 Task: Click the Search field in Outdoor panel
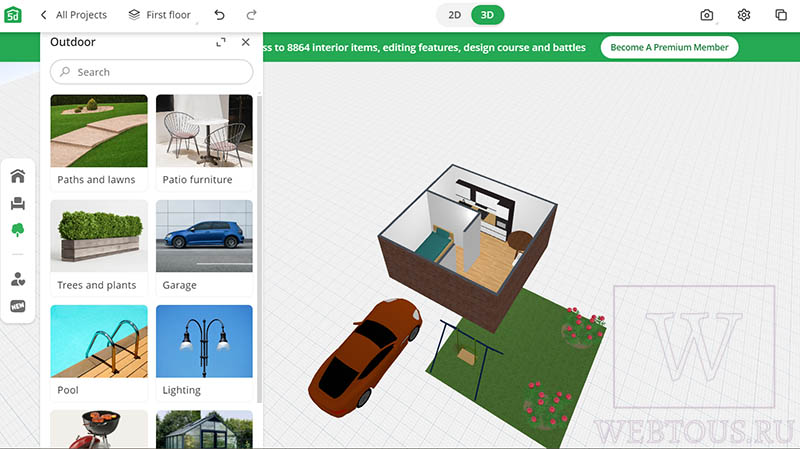tap(152, 72)
